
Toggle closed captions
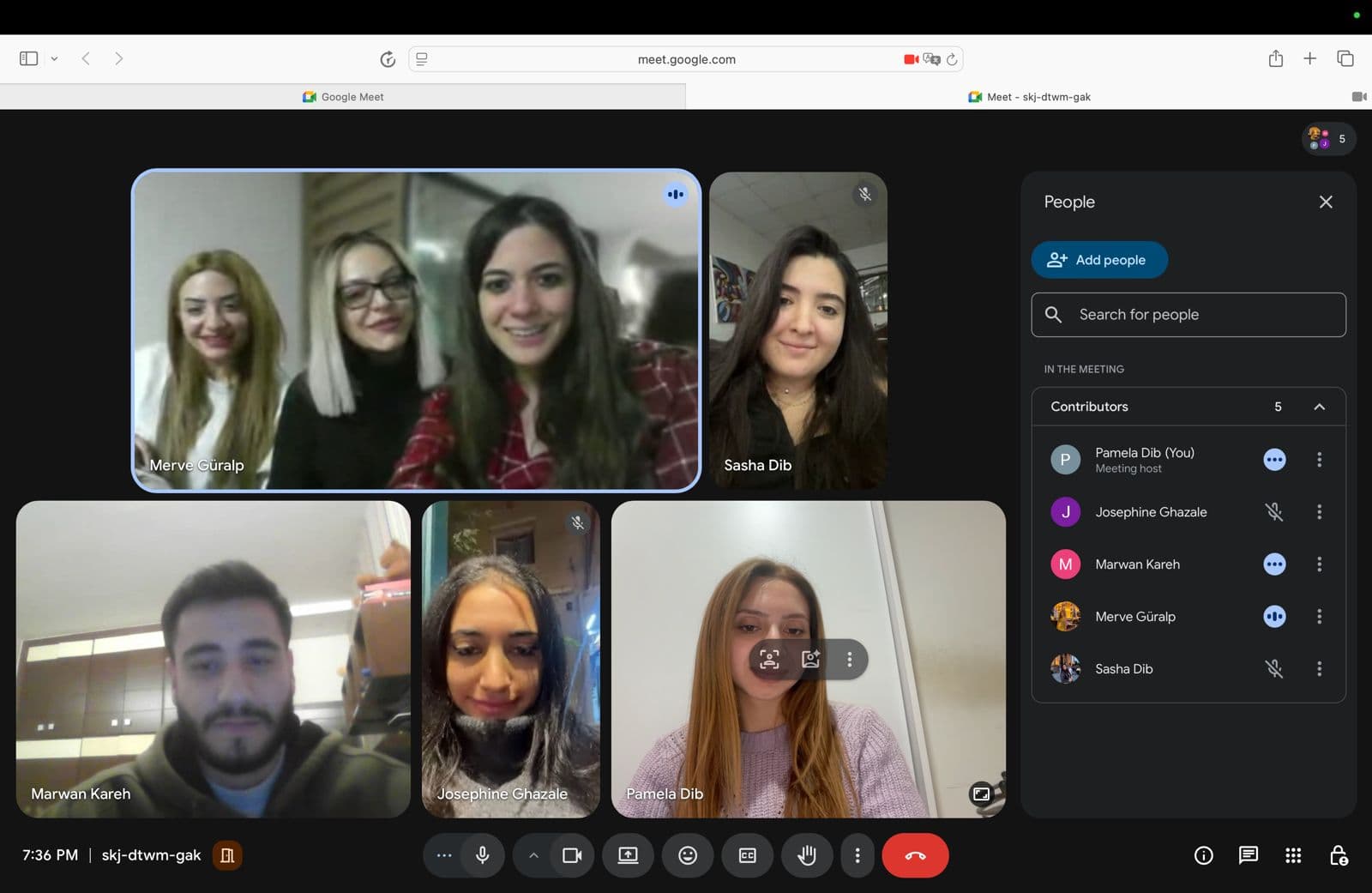click(747, 855)
